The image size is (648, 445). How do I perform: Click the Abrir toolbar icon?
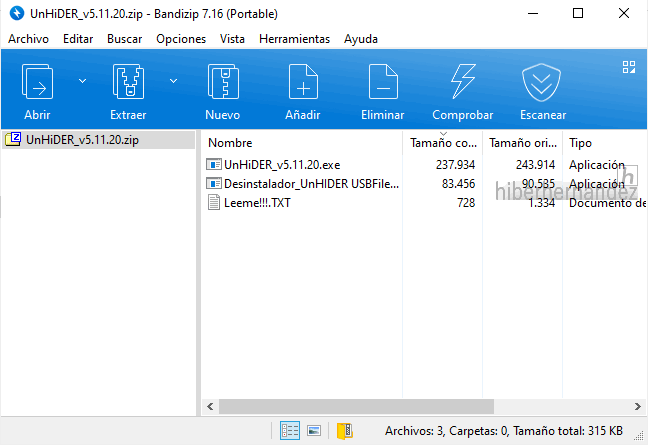[37, 82]
